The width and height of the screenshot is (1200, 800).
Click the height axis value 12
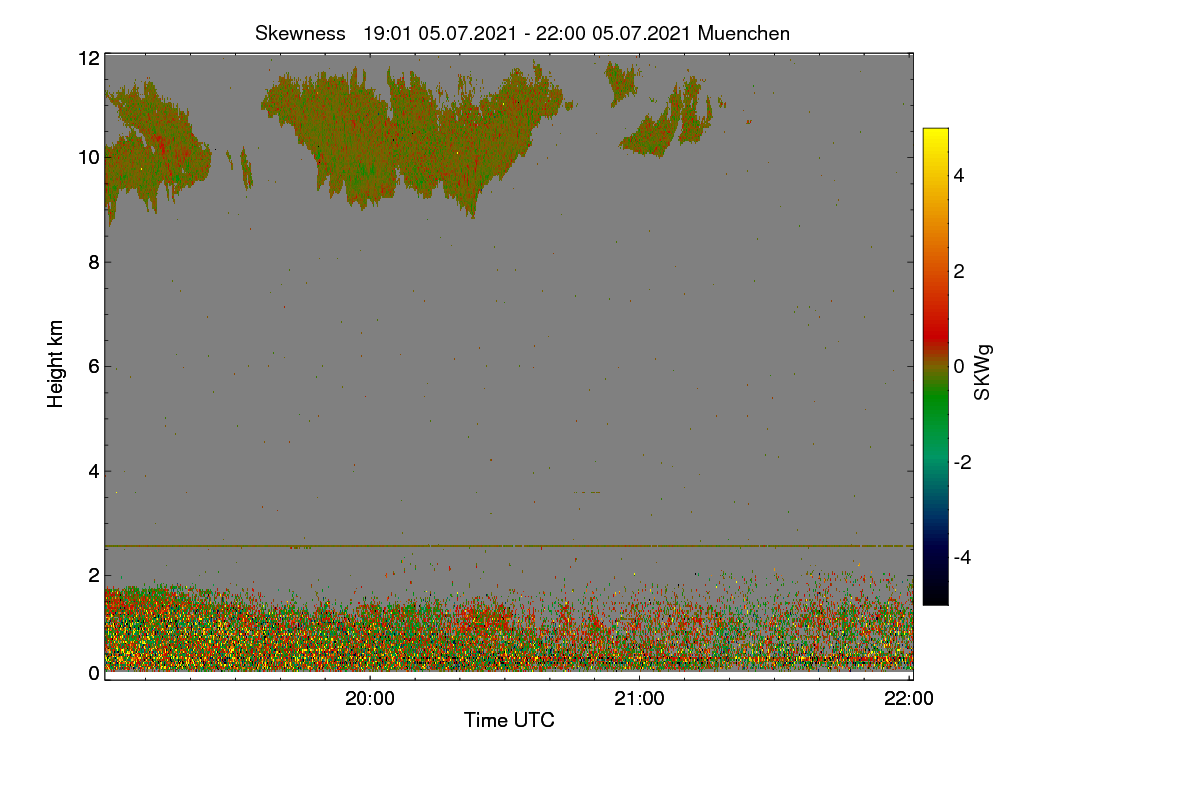pos(89,58)
